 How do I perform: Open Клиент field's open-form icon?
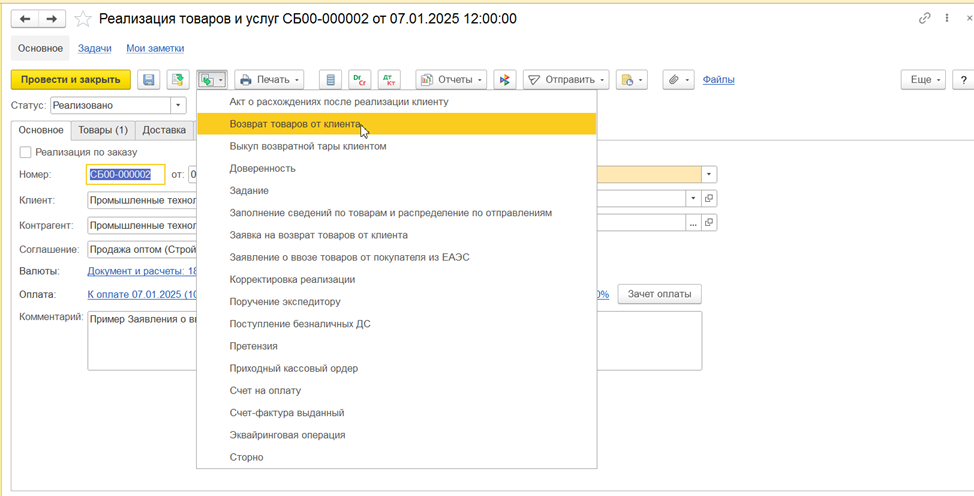coord(709,198)
